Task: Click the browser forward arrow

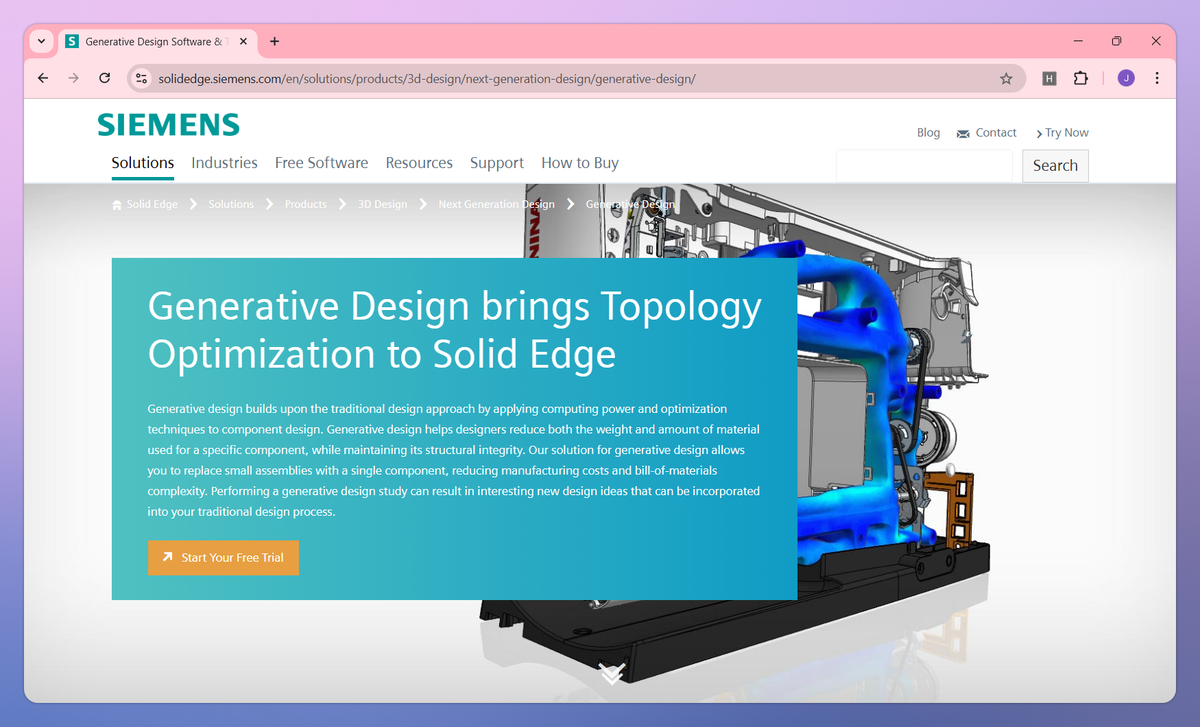Action: pyautogui.click(x=73, y=78)
